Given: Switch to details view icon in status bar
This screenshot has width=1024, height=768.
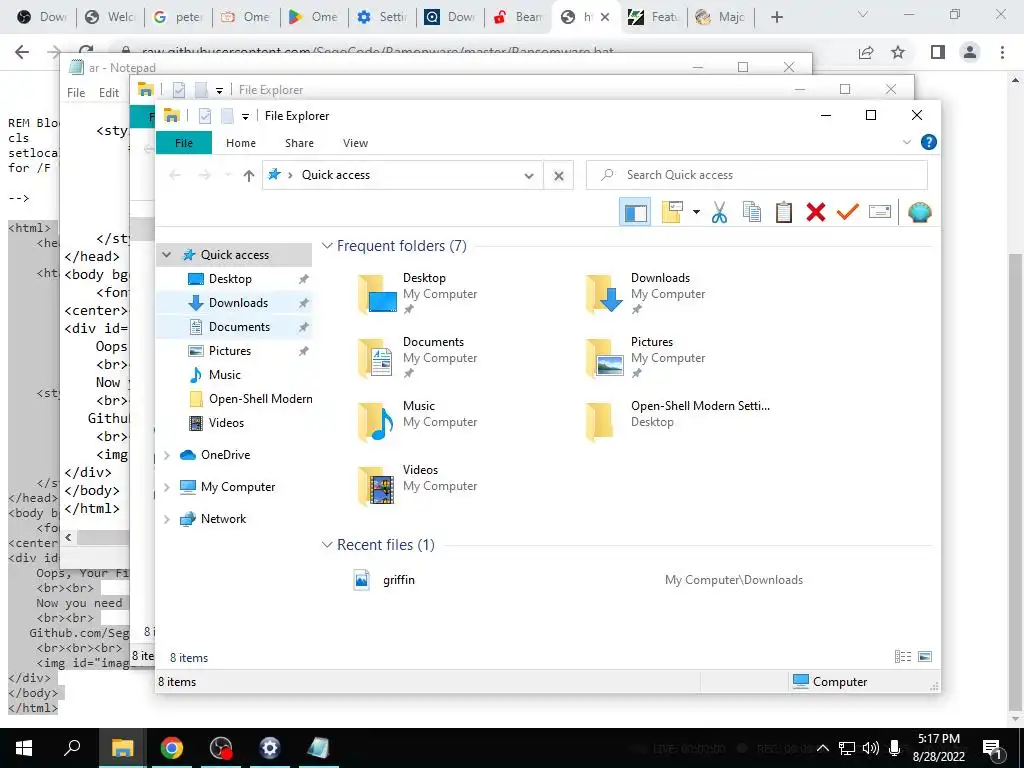Looking at the screenshot, I should 903,657.
